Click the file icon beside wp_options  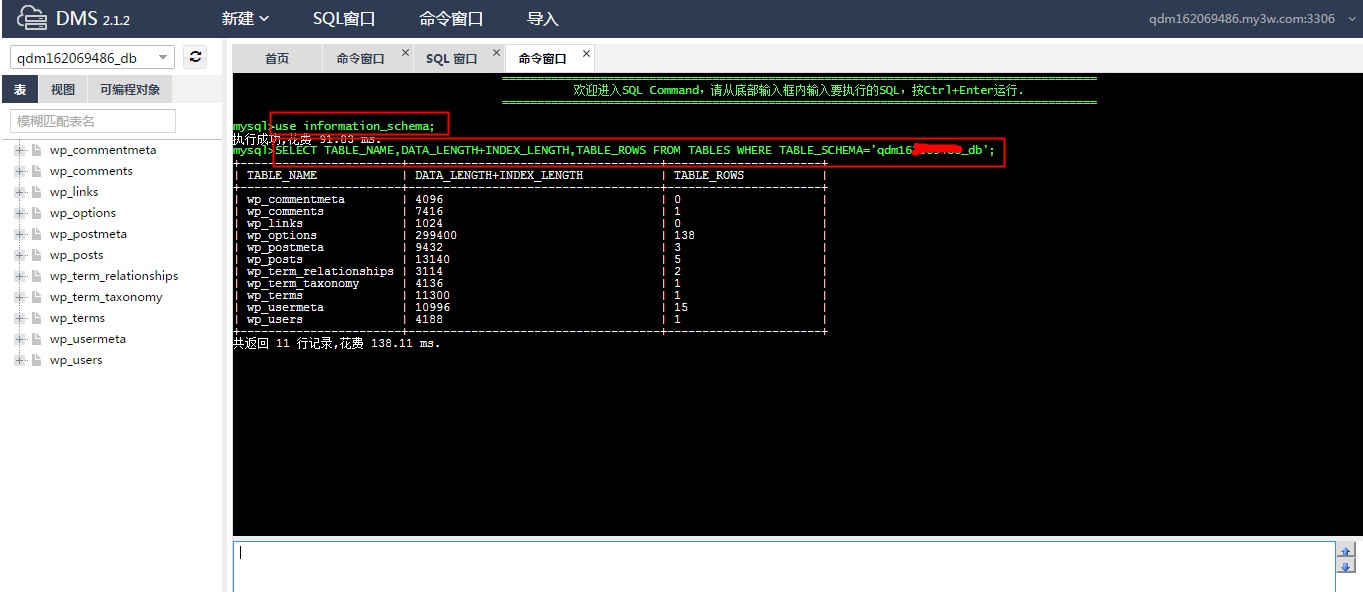[37, 213]
